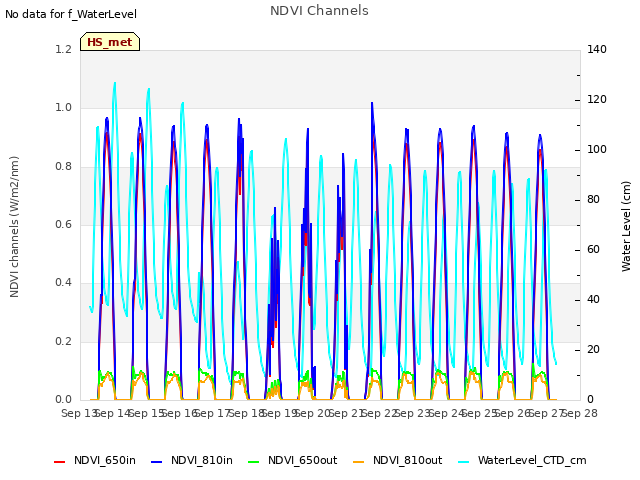The width and height of the screenshot is (640, 480).
Task: Click the 'No data for f_WaterLevel' message
Action: (x=71, y=14)
